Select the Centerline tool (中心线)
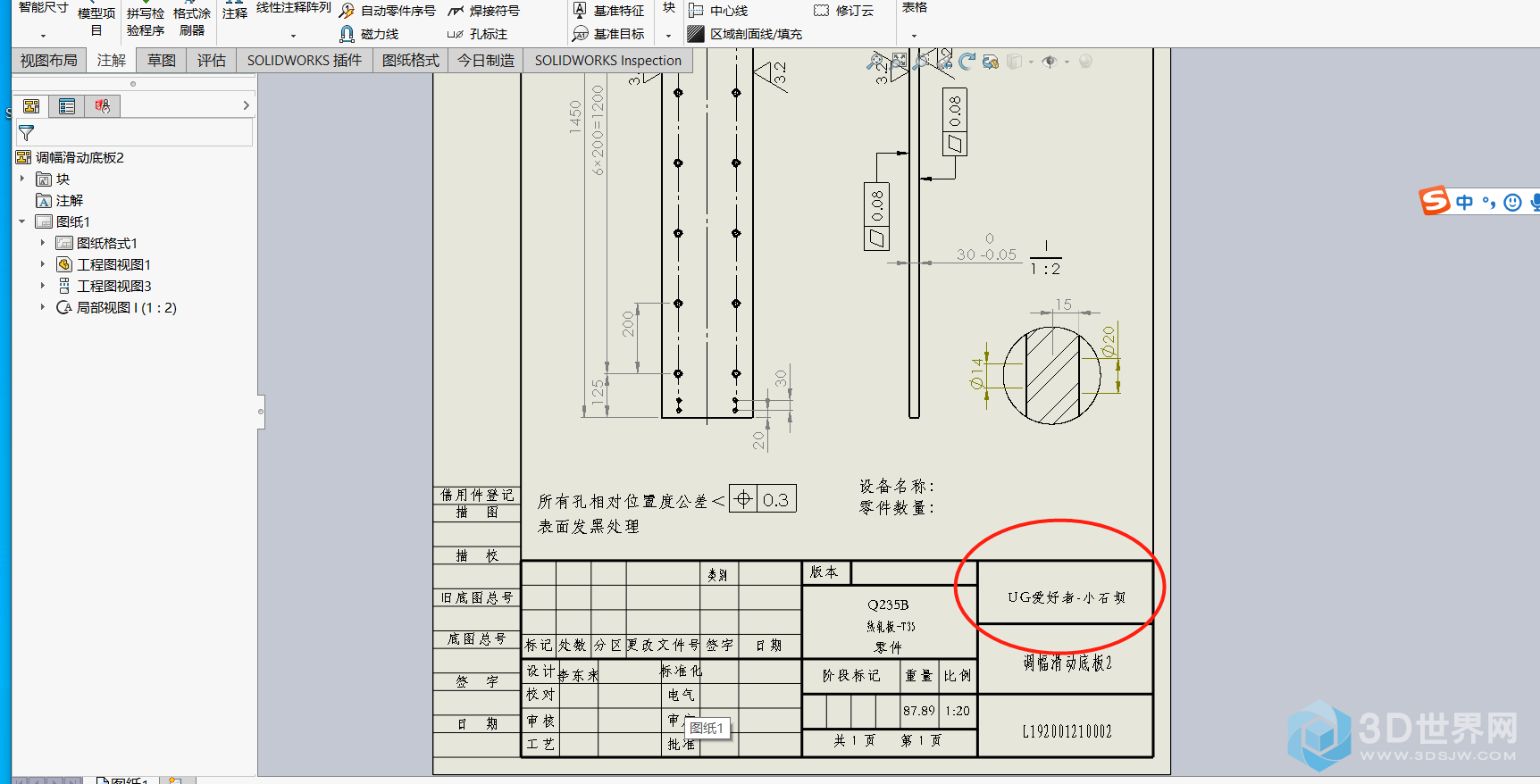 coord(719,11)
